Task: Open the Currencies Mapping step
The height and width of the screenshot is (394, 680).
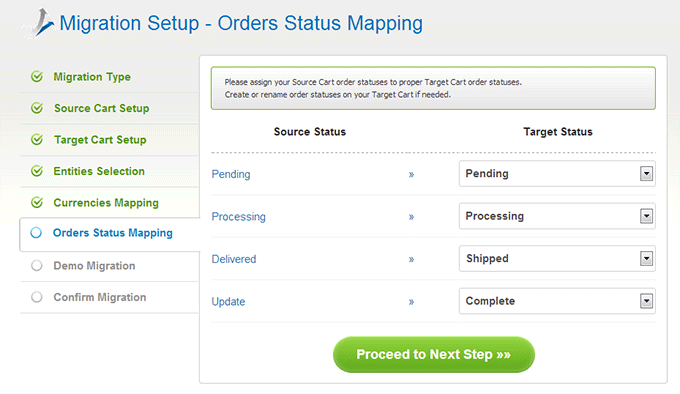Action: coord(106,203)
